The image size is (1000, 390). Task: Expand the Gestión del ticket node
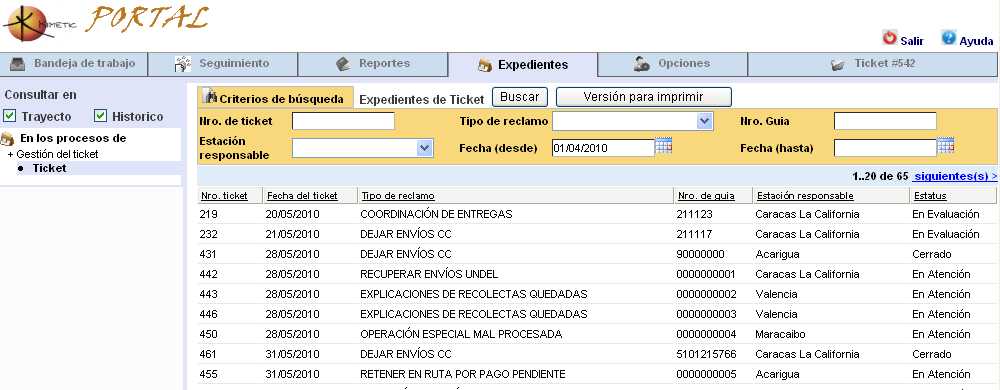tap(10, 154)
